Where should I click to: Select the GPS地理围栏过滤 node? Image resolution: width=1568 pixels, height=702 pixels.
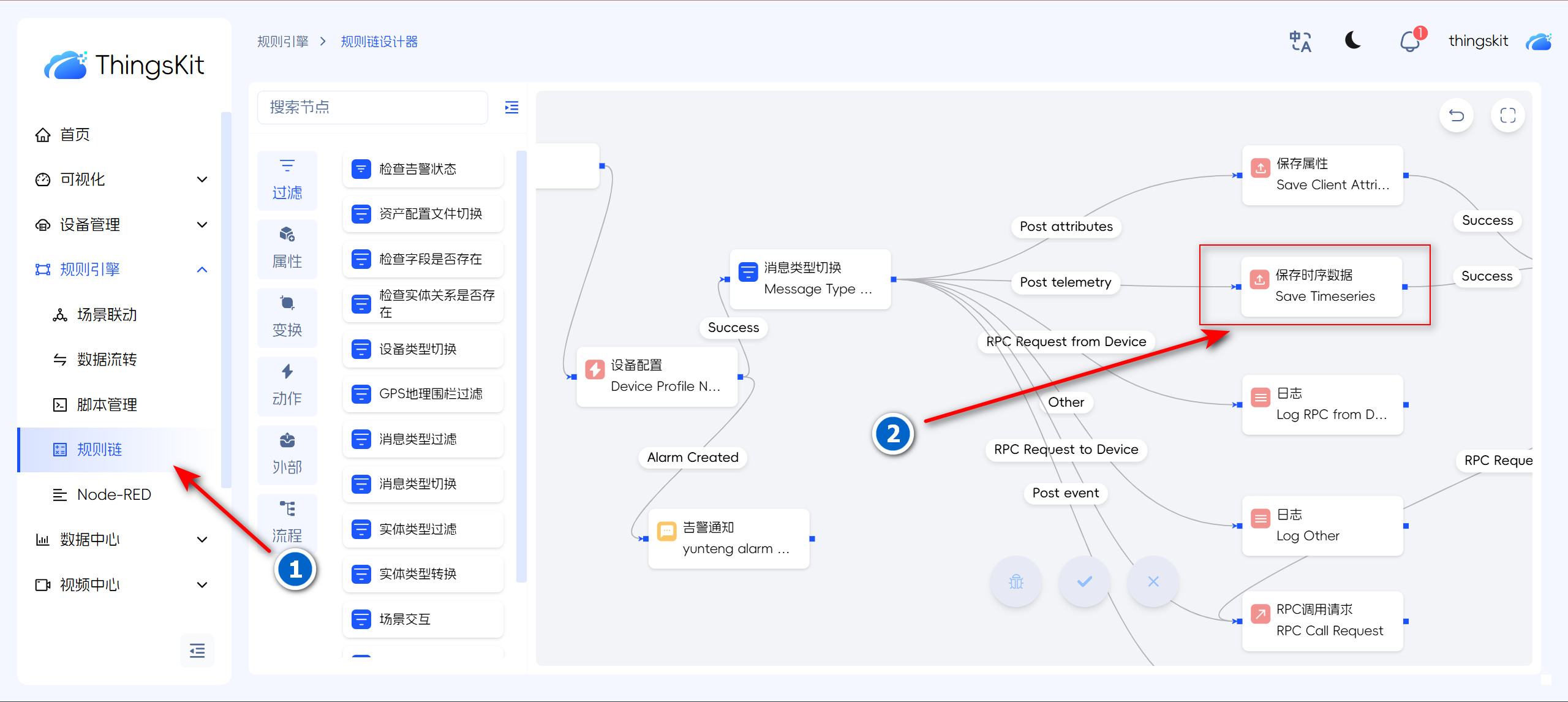coord(423,394)
